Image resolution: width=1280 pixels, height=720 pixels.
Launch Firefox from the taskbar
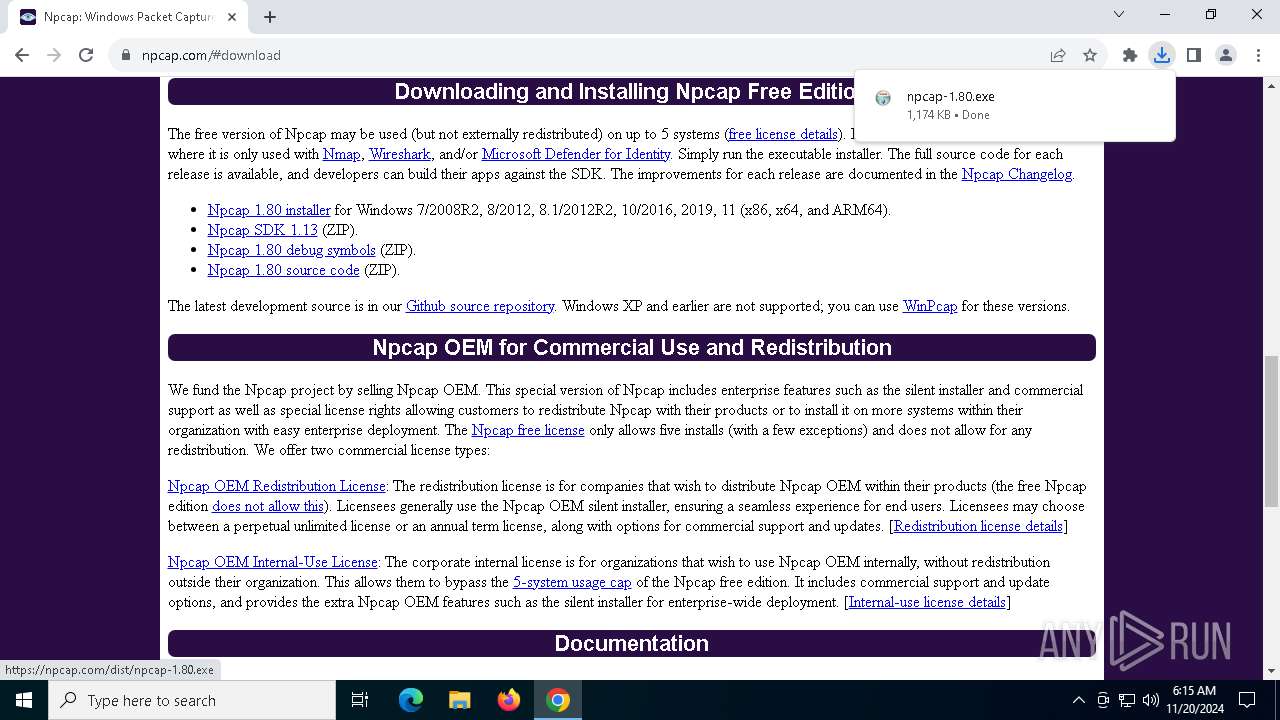click(x=509, y=700)
